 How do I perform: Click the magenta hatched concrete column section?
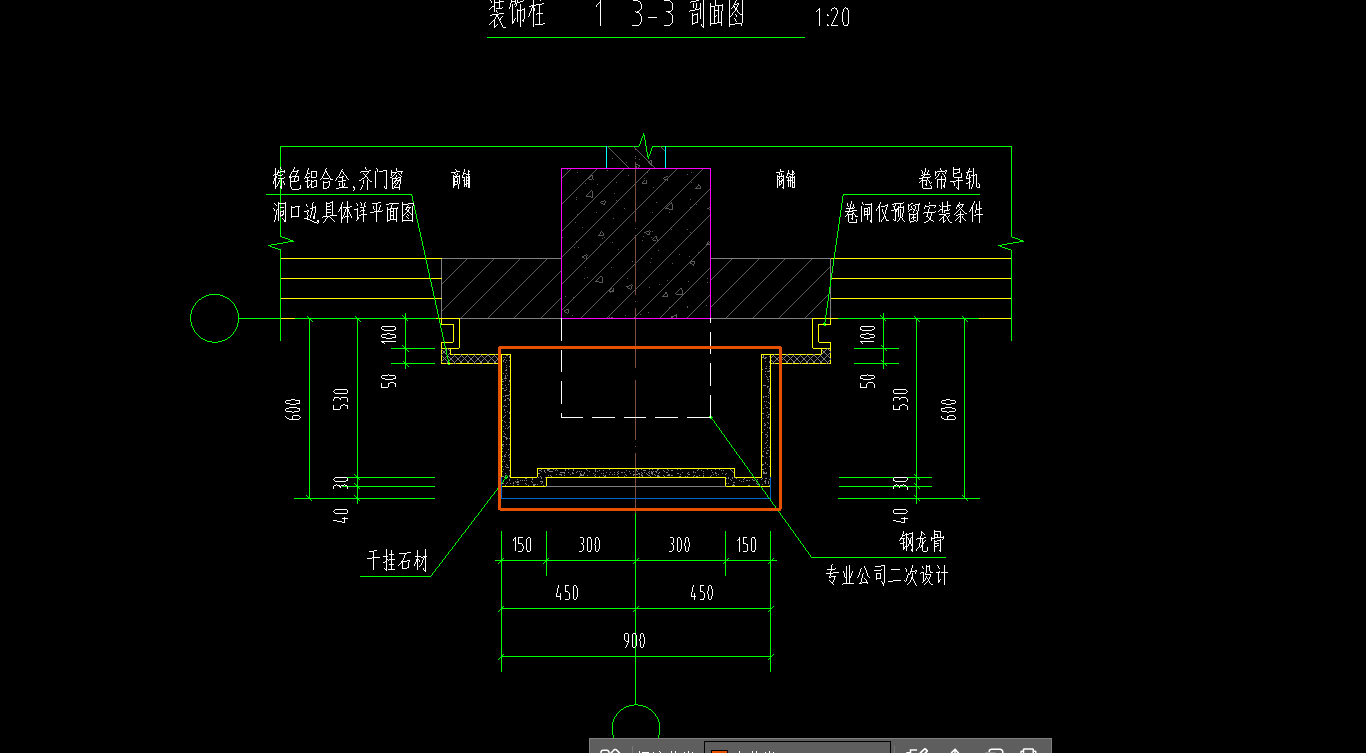[x=636, y=244]
